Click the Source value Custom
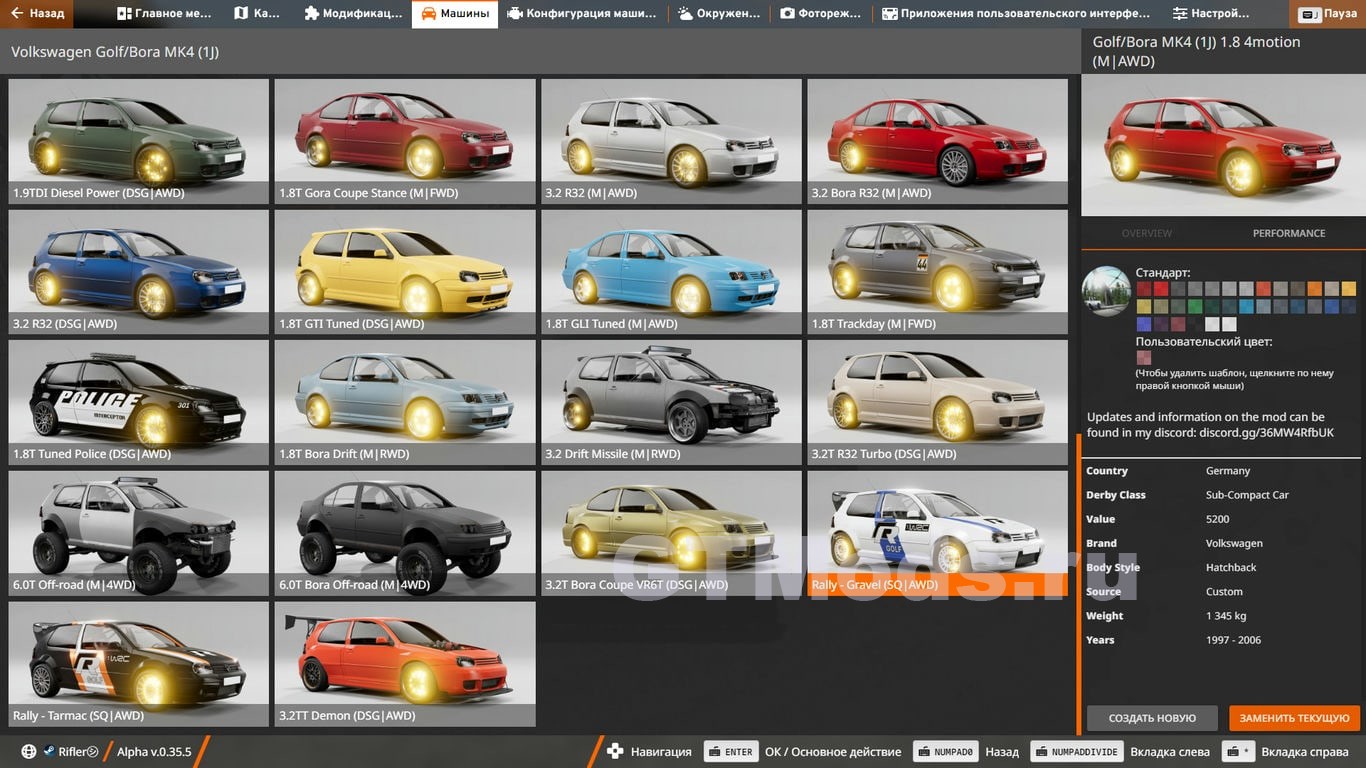The image size is (1366, 768). pos(1224,592)
